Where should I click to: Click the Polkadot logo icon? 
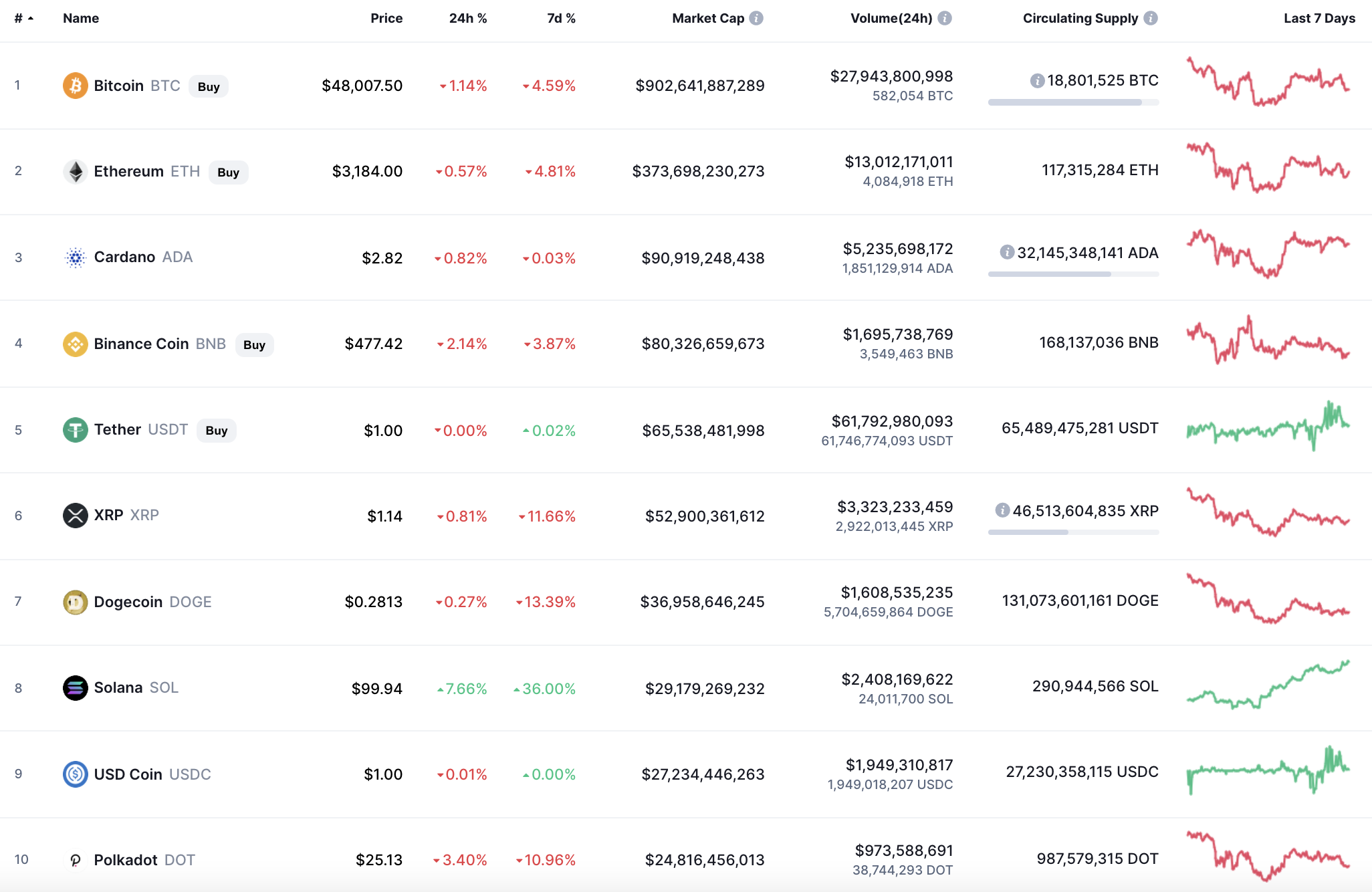click(x=76, y=860)
